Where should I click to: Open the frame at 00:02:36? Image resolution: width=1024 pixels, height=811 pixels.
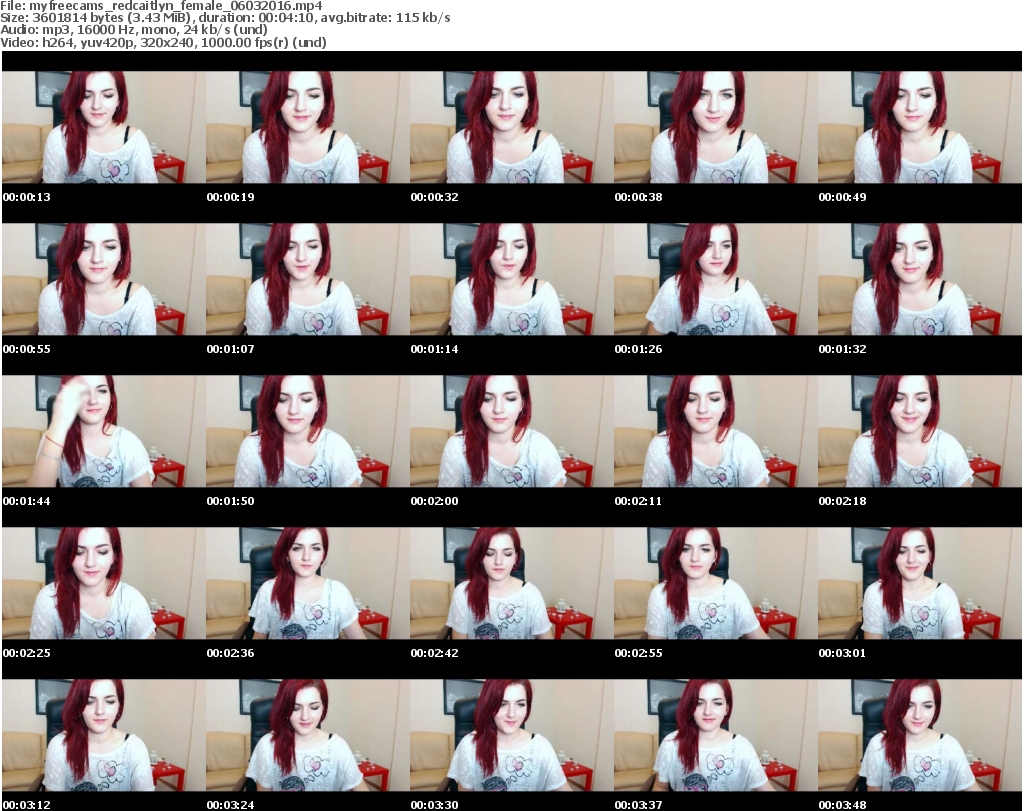point(308,583)
